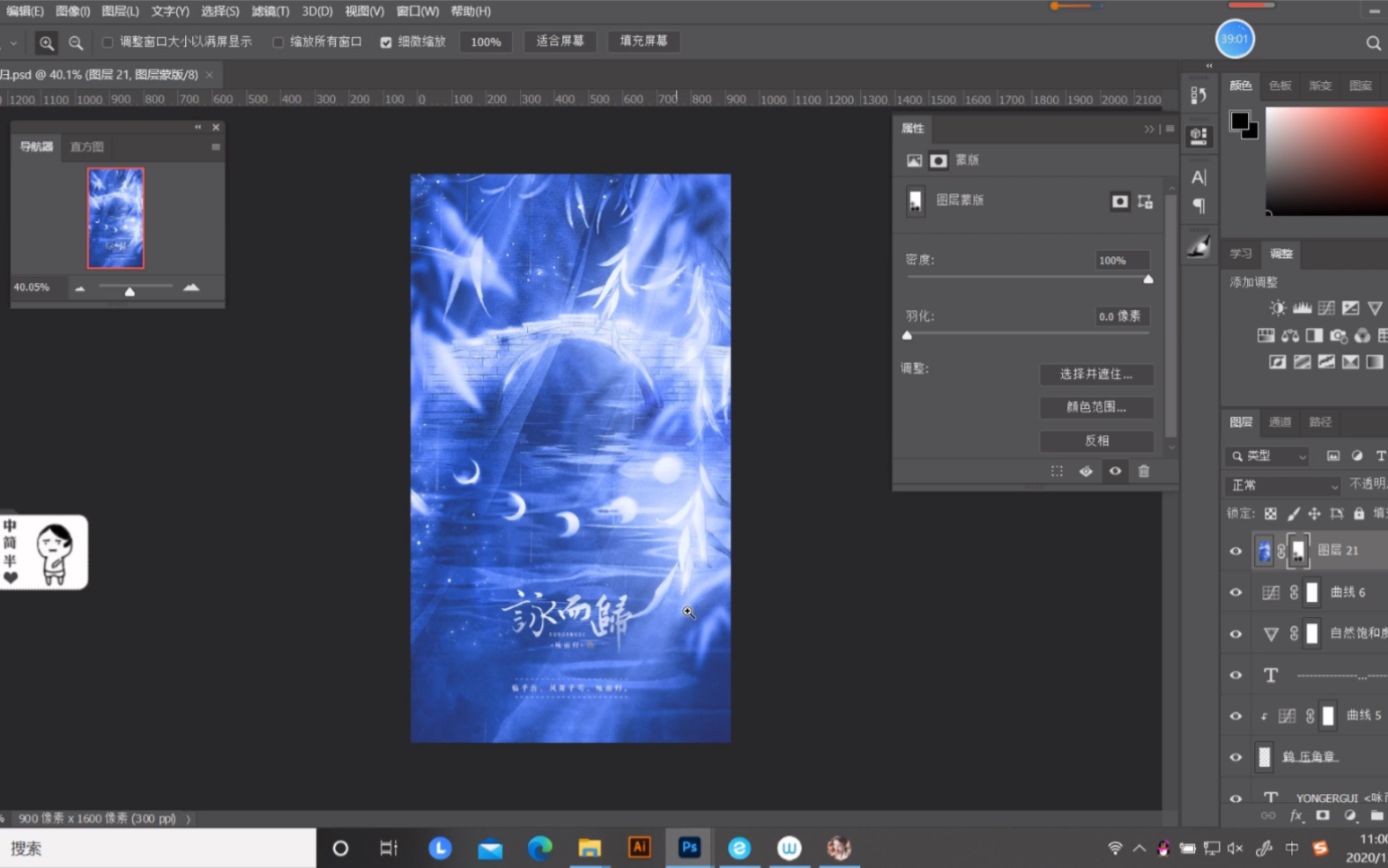Show hidden system tray icons
Screen dimensions: 1388x868
point(1139,849)
